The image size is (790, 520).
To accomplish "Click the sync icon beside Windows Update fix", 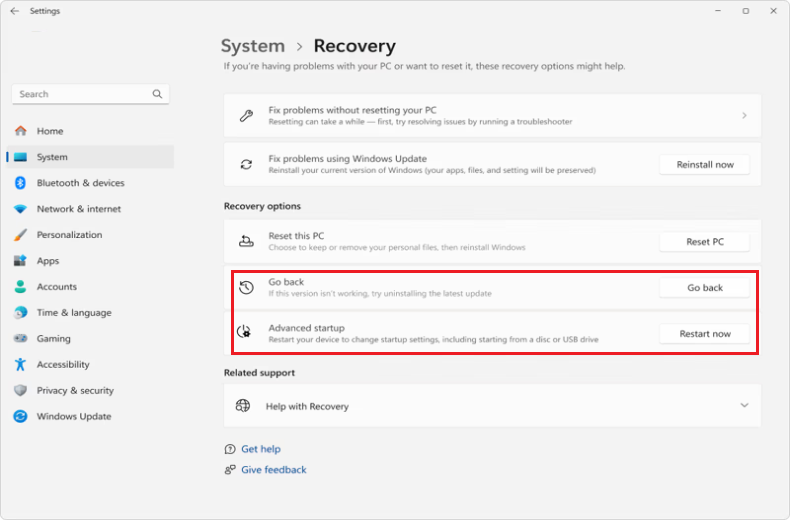I will 246,164.
